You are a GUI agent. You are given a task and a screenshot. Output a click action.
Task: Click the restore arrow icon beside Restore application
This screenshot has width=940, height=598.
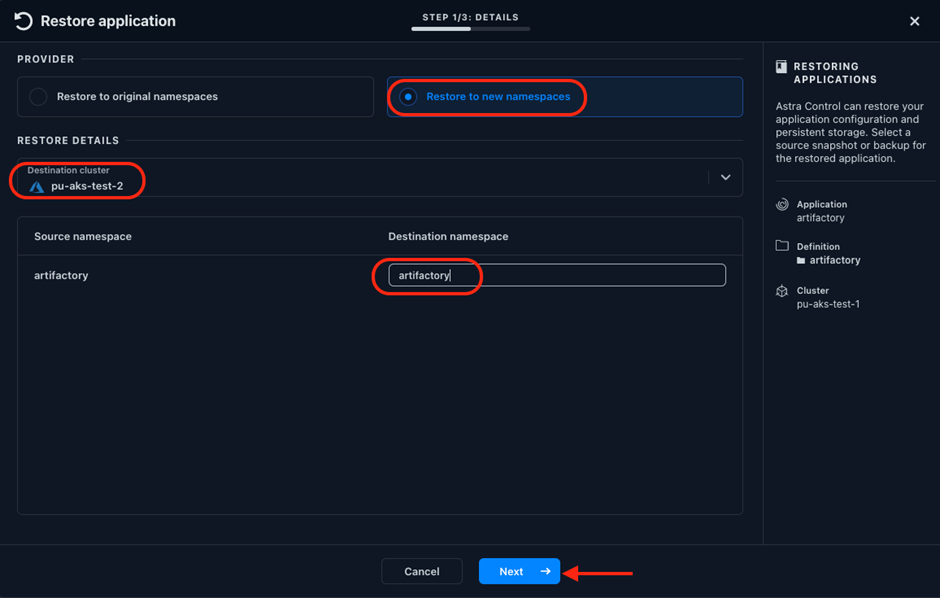[23, 21]
